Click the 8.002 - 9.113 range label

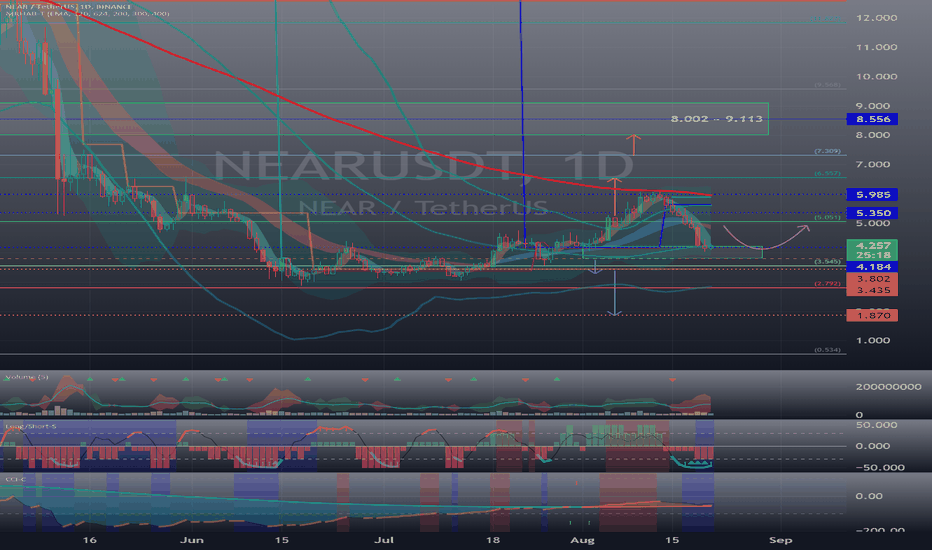(x=716, y=119)
